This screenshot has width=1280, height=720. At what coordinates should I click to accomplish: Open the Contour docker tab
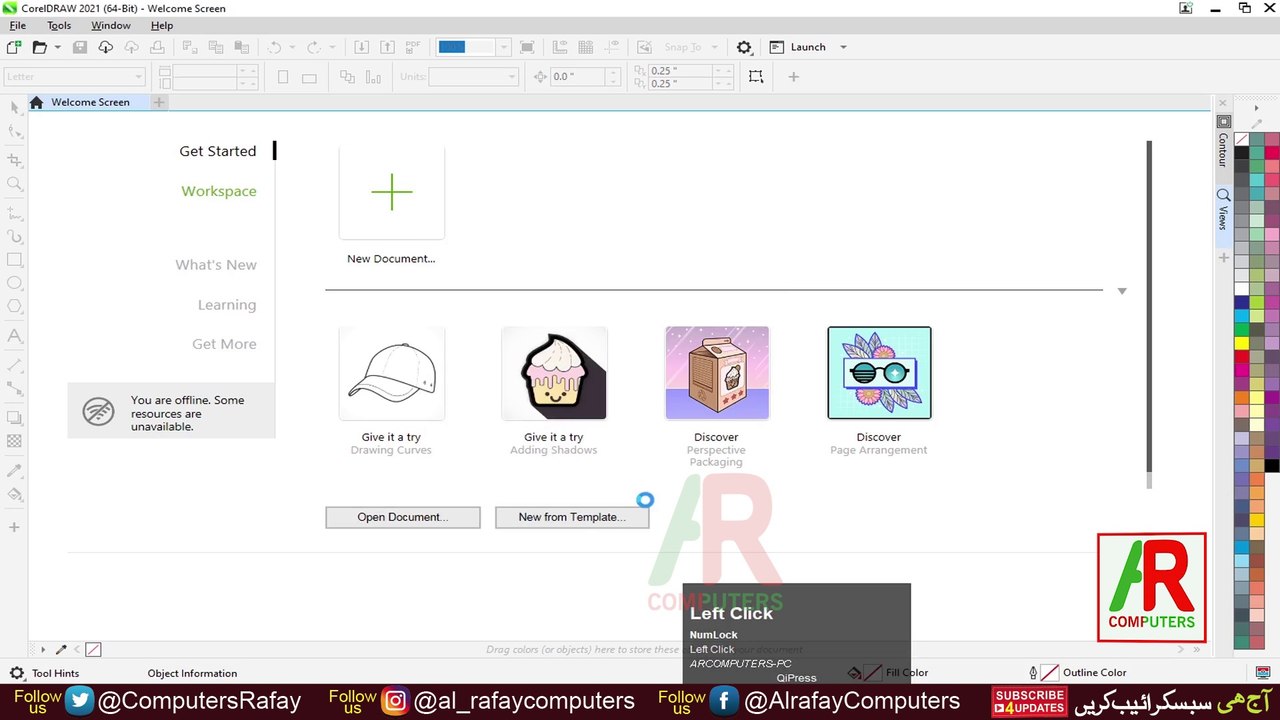click(1222, 150)
